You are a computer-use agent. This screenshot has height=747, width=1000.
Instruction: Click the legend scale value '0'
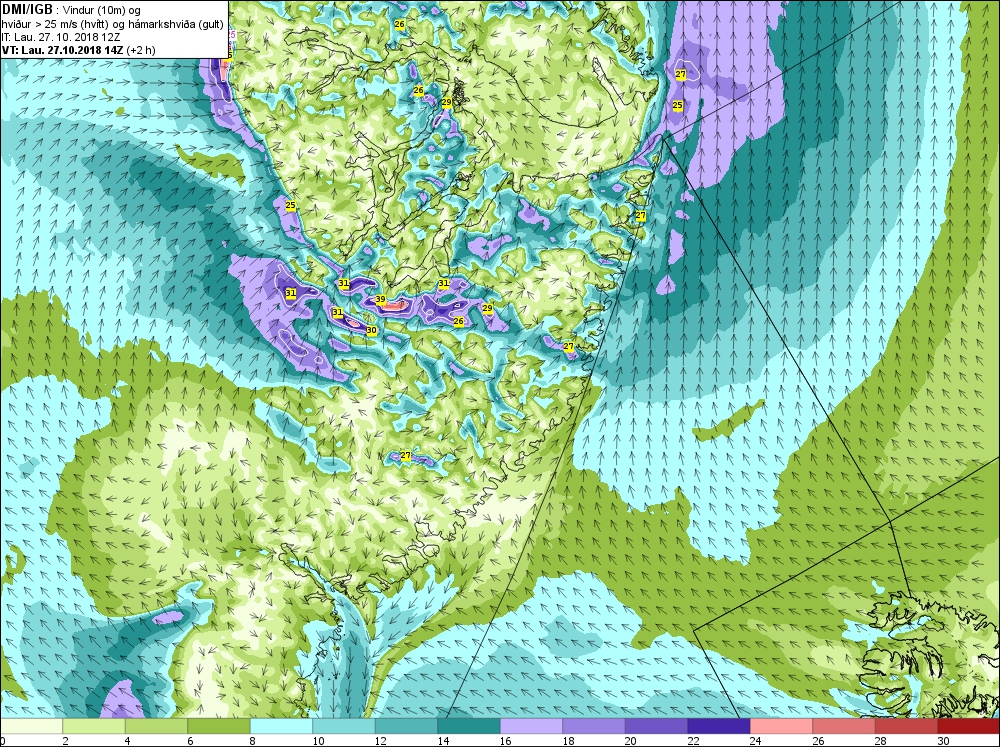tap(3, 741)
